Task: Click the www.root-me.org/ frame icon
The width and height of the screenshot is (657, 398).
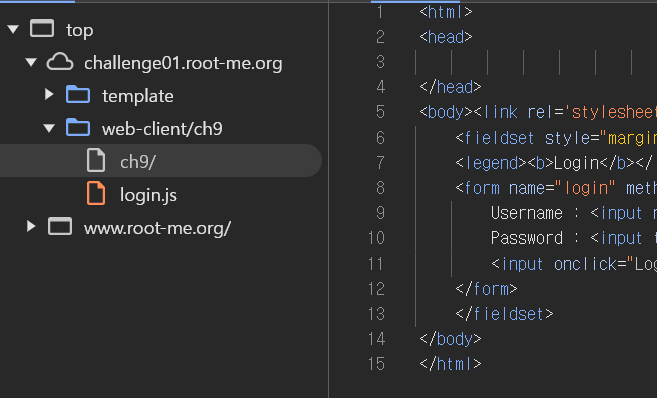Action: pyautogui.click(x=60, y=227)
